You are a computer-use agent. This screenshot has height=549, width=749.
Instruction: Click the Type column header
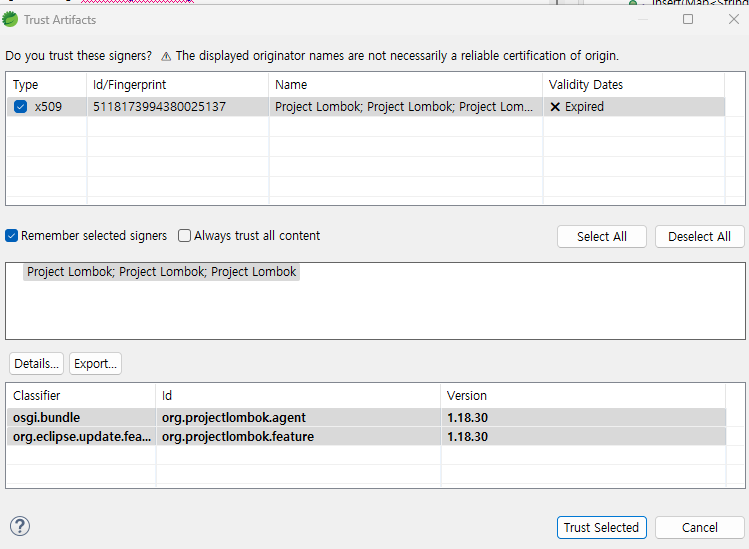[x=46, y=85]
